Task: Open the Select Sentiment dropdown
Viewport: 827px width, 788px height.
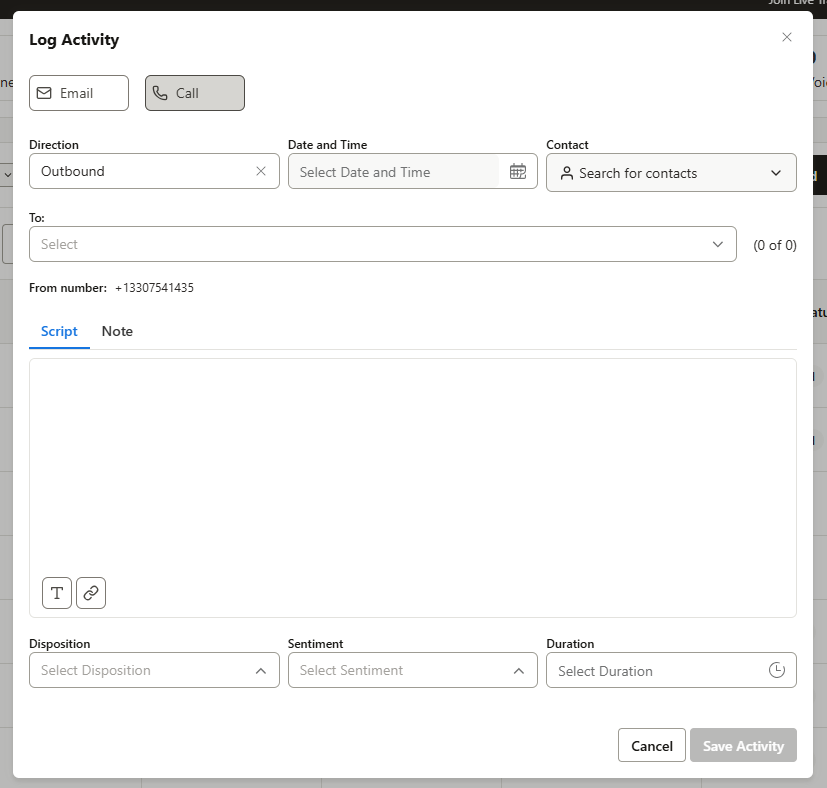Action: click(412, 670)
